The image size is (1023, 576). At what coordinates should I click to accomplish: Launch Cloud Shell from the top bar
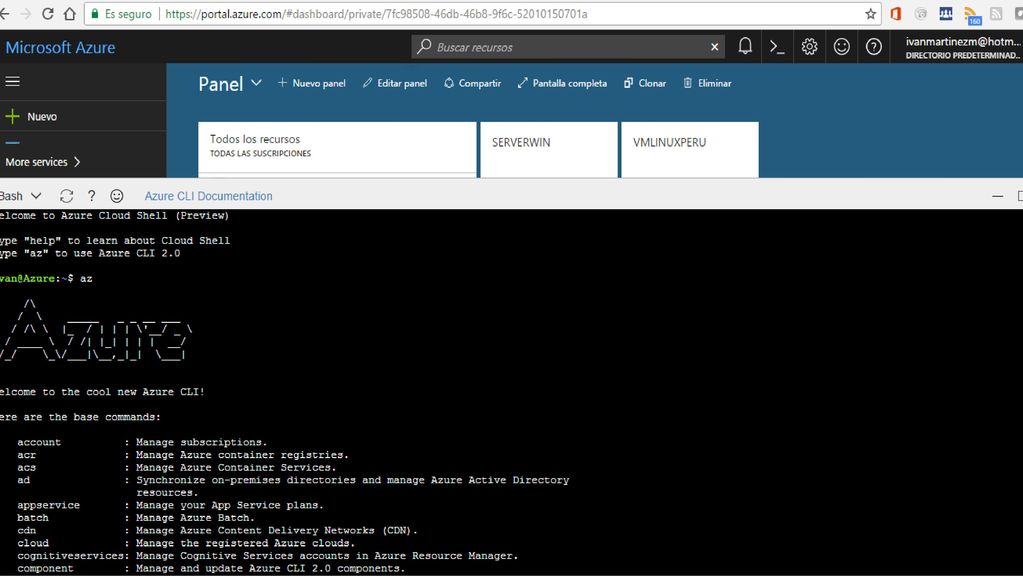tap(777, 47)
